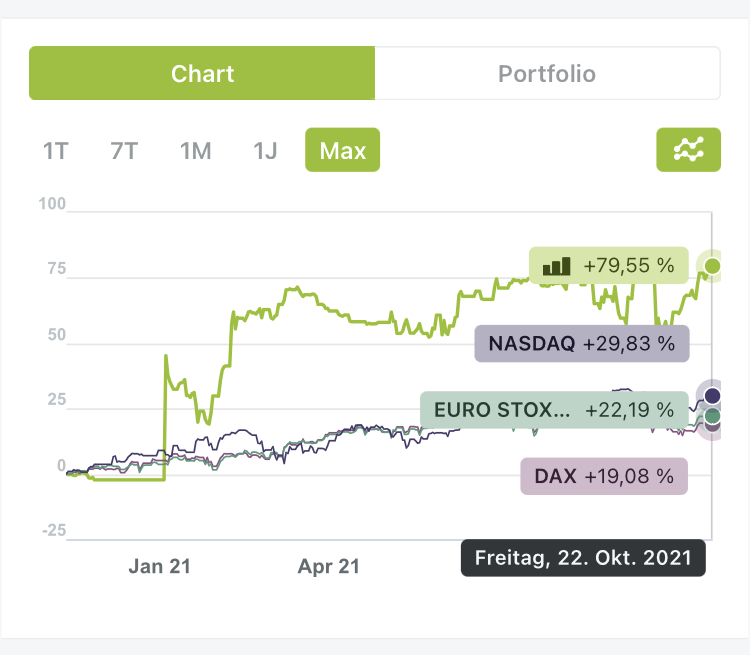This screenshot has height=655, width=750.
Task: Select the 1M time range
Action: coord(195,151)
